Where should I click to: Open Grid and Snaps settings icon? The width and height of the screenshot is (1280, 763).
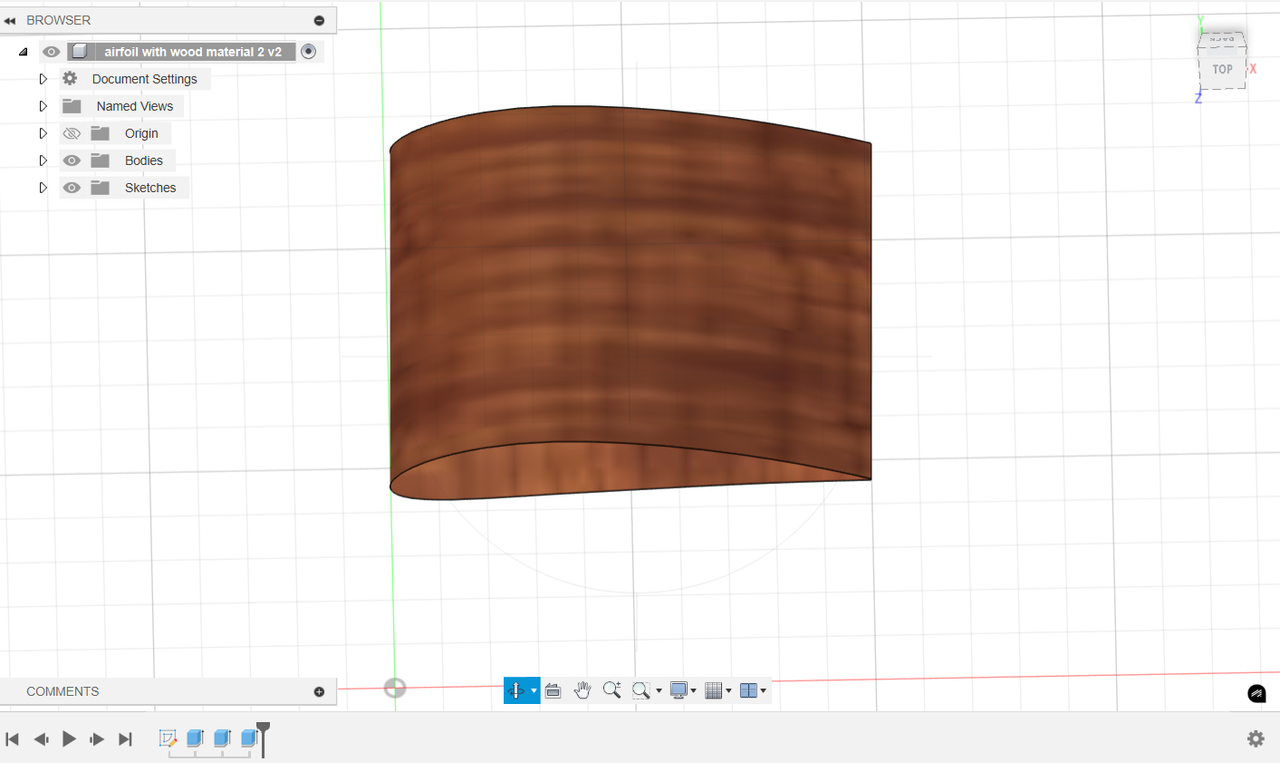(x=713, y=690)
